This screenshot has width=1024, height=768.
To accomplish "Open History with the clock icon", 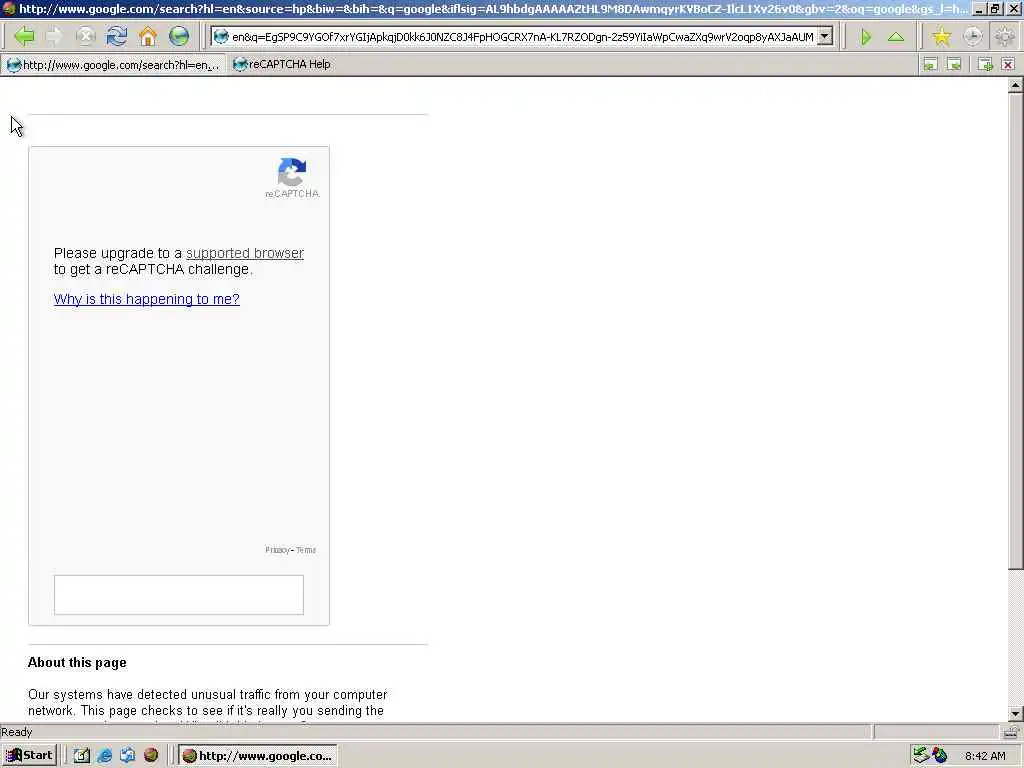I will pos(972,37).
